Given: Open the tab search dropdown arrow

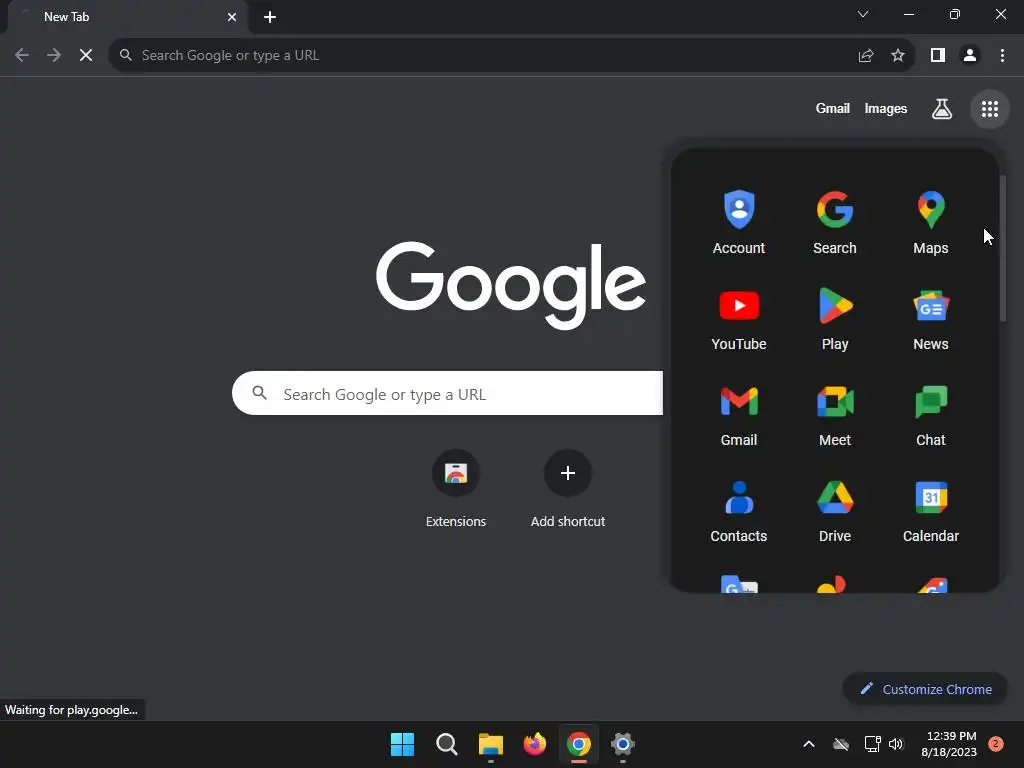Looking at the screenshot, I should (863, 14).
